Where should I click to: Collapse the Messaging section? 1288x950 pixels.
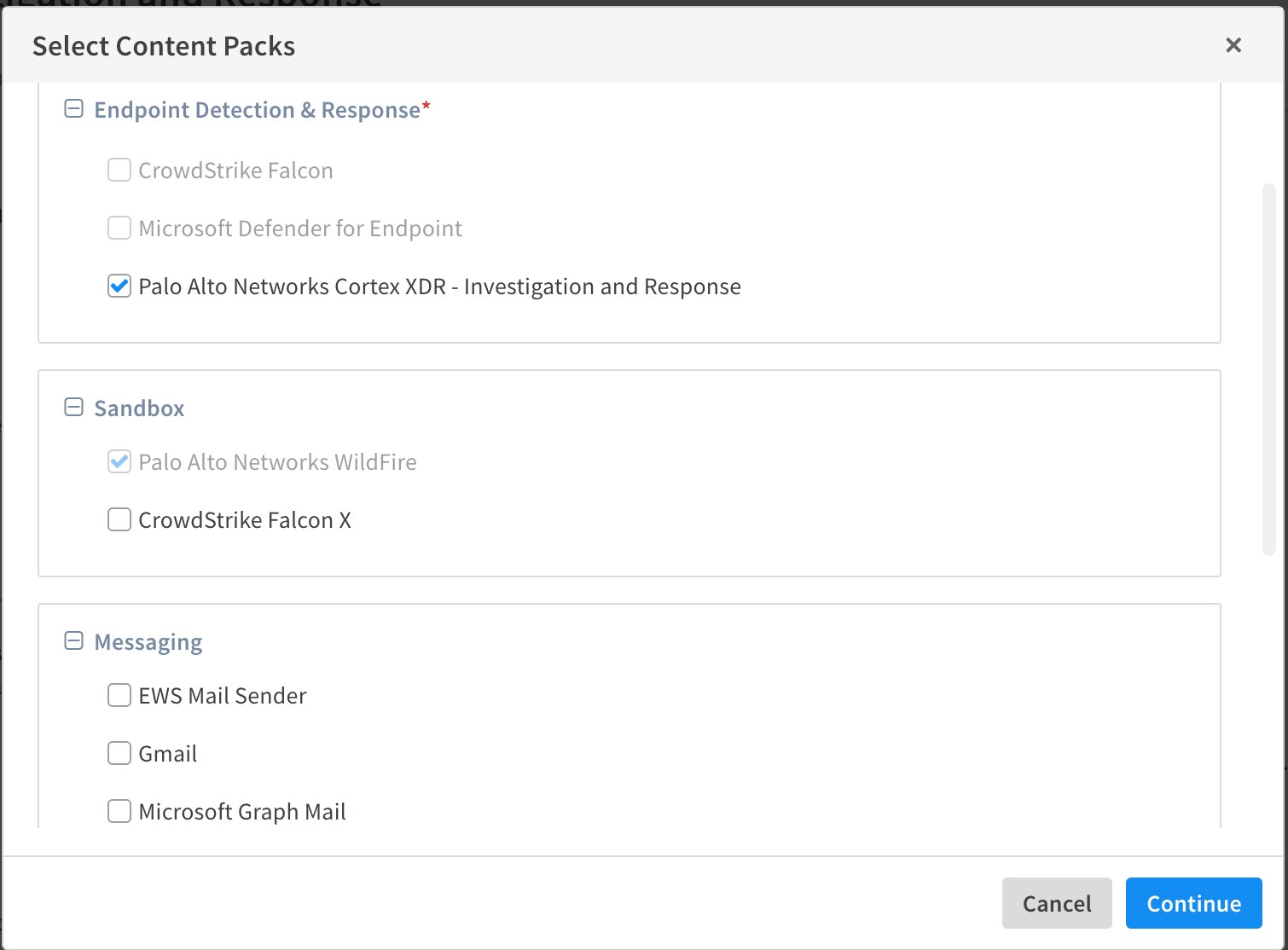coord(74,641)
